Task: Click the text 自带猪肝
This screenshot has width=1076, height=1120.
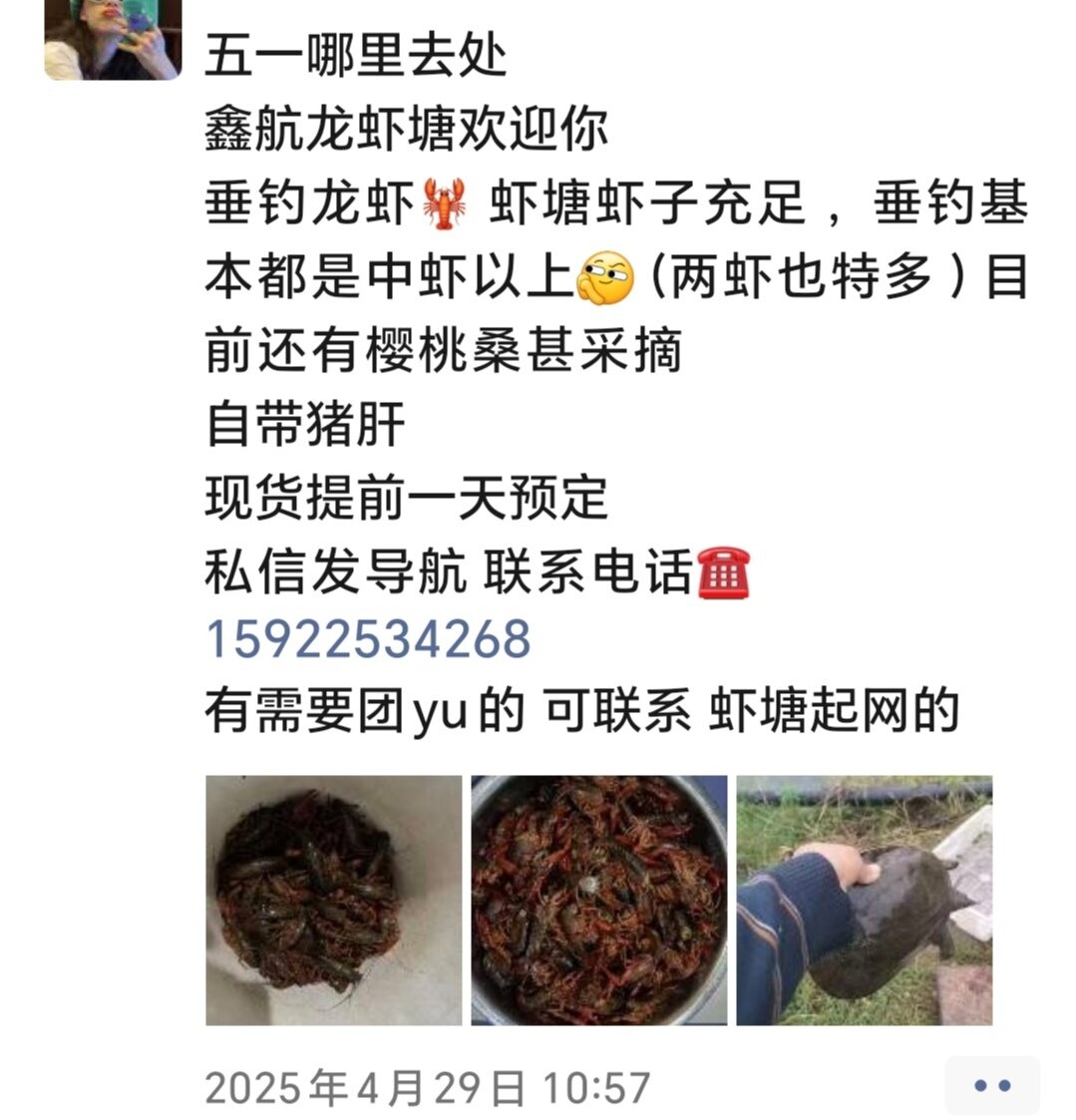Action: [305, 424]
